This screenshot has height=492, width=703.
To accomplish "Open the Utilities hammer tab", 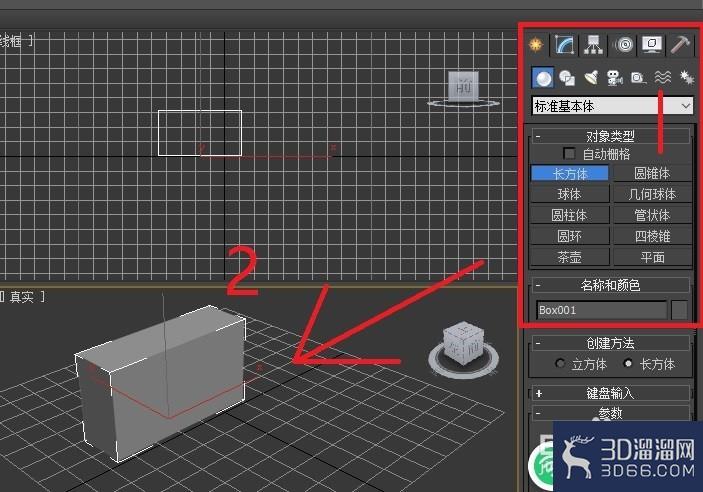I will click(x=681, y=45).
